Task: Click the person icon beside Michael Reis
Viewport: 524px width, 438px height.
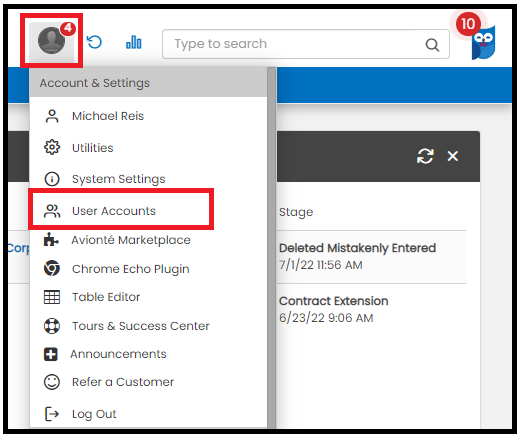Action: pos(52,116)
